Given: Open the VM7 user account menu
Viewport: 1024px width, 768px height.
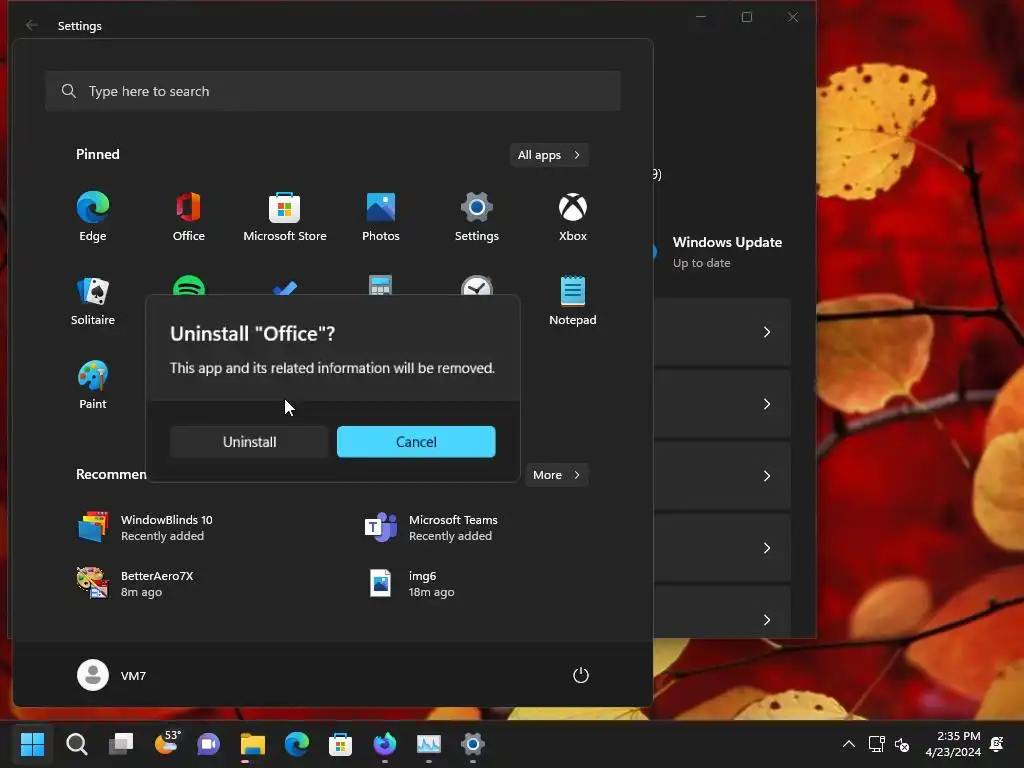Looking at the screenshot, I should (112, 675).
